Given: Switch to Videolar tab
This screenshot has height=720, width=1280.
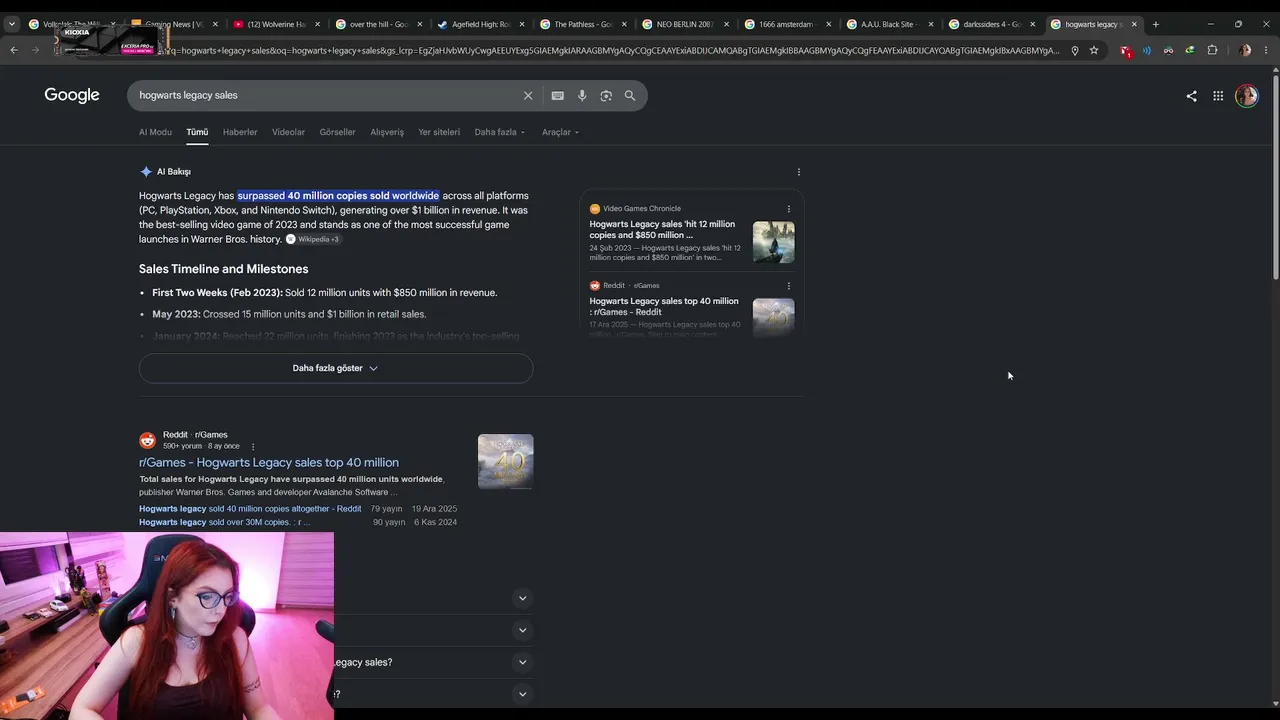Looking at the screenshot, I should tap(288, 132).
